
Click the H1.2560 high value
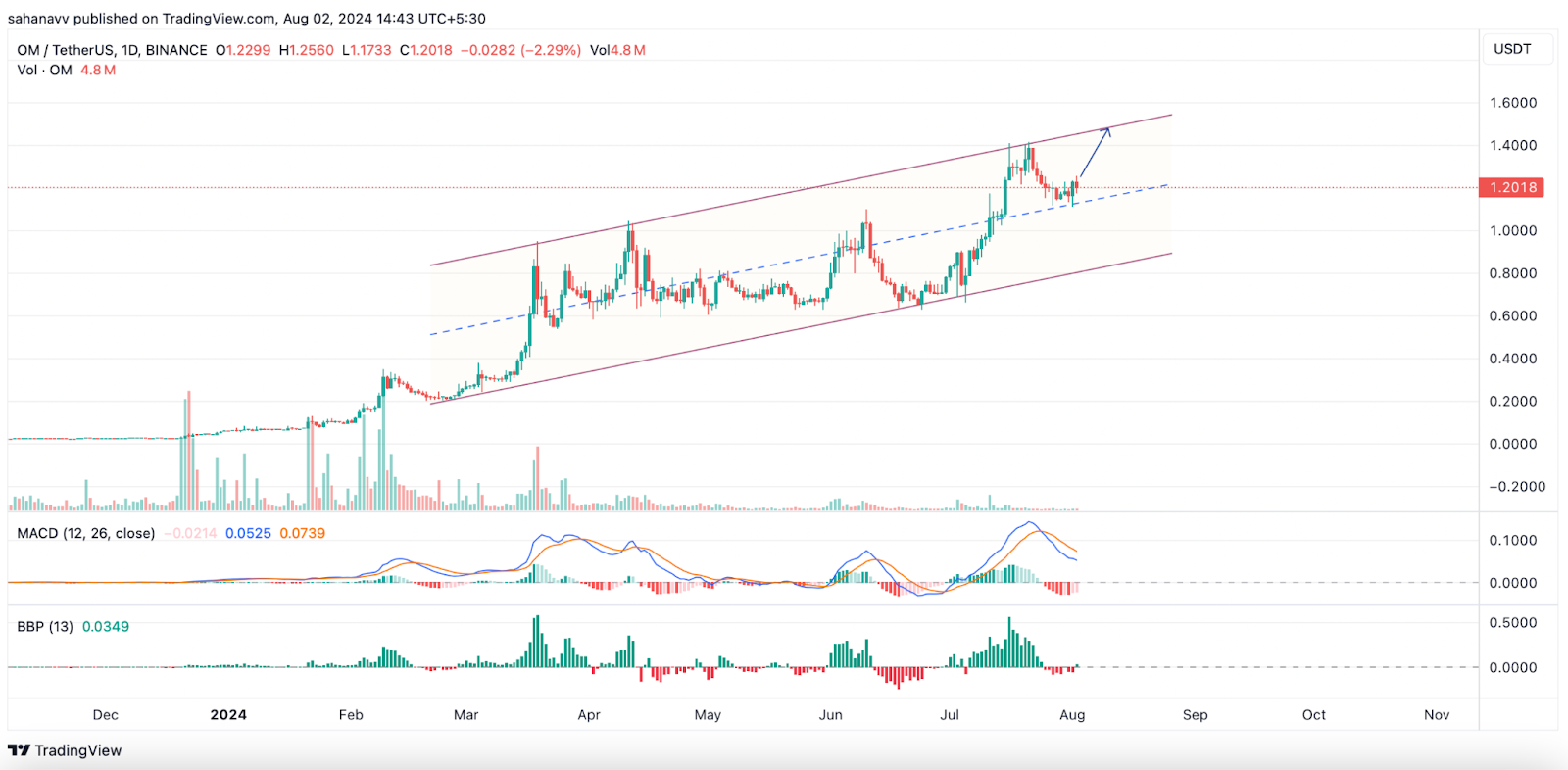(x=307, y=50)
